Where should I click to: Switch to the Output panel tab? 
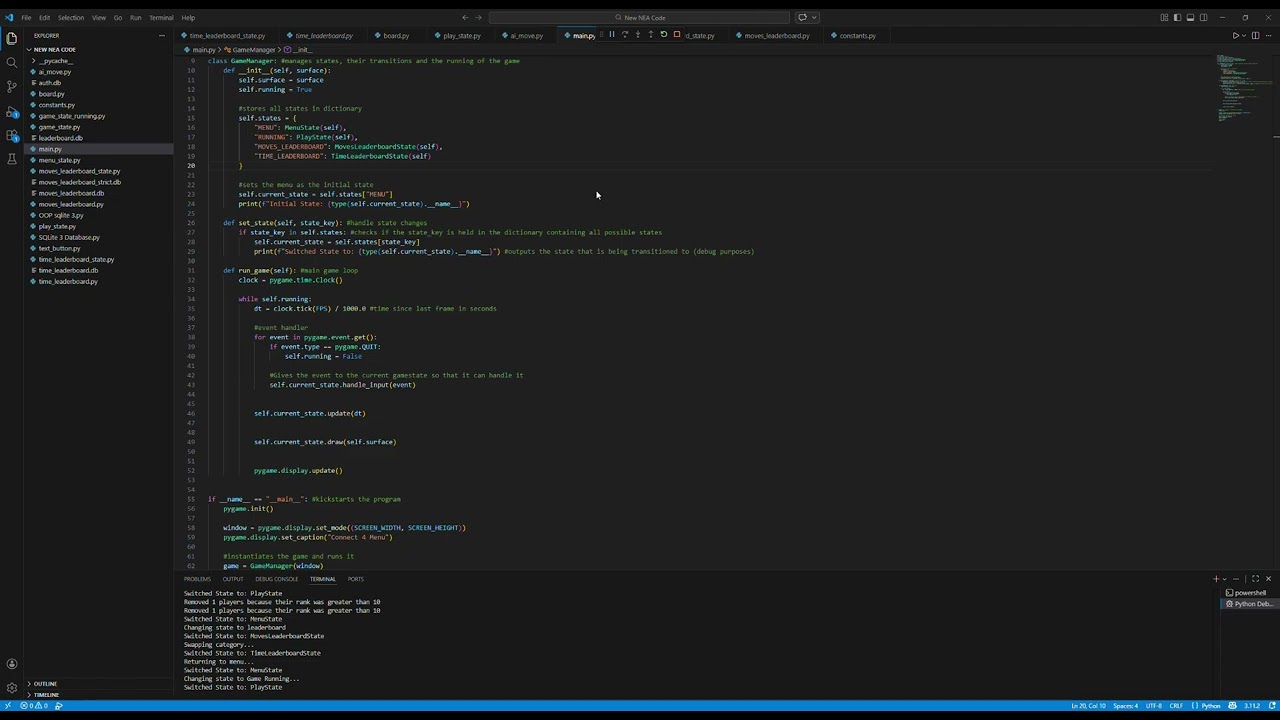pos(233,579)
